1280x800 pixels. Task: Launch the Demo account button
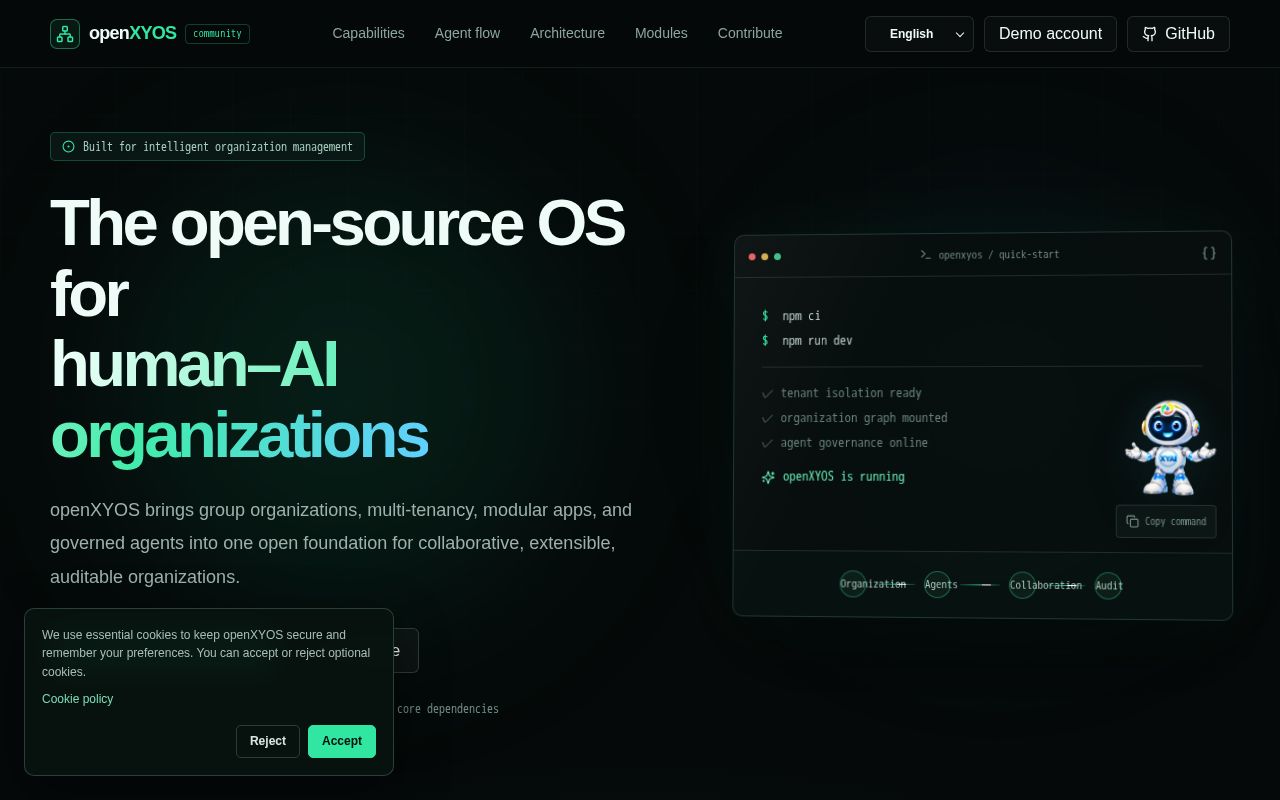1050,34
